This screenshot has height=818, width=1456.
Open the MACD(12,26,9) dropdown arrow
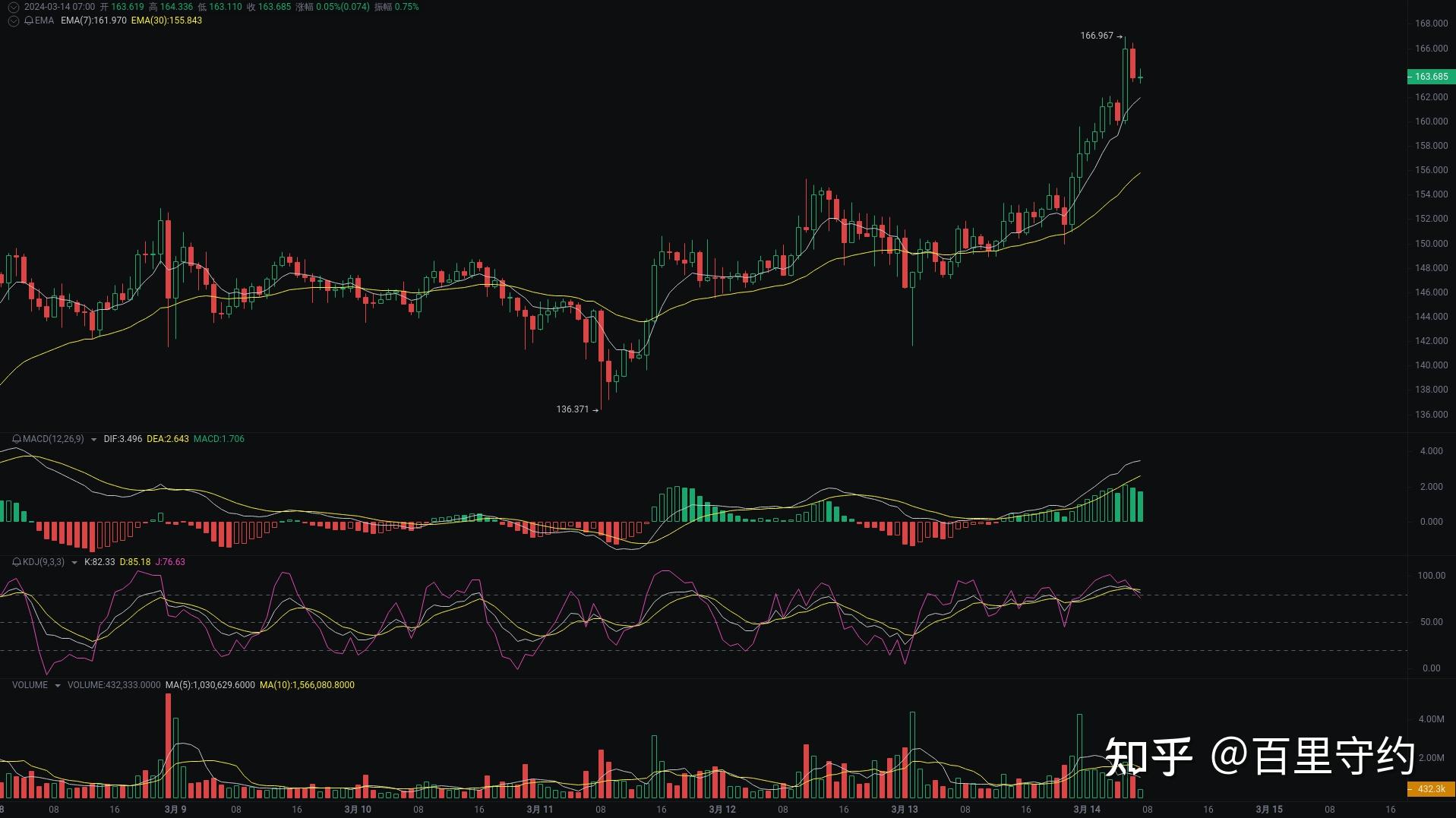click(x=93, y=440)
